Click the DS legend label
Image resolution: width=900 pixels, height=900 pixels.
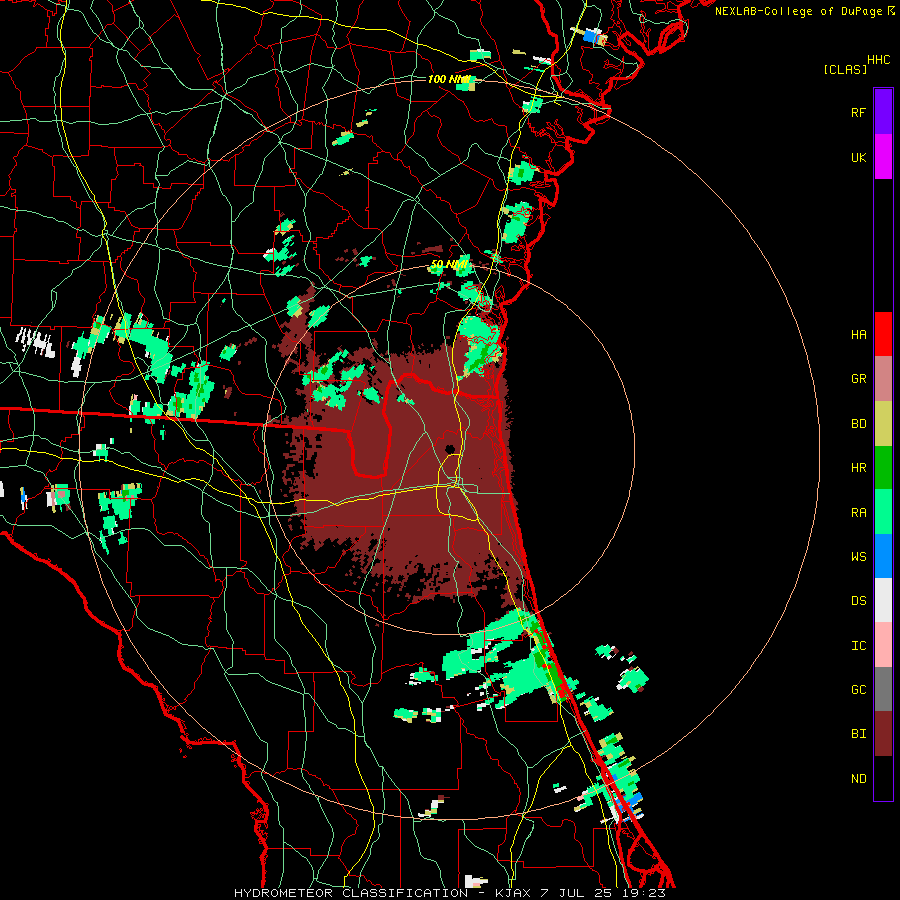[858, 601]
